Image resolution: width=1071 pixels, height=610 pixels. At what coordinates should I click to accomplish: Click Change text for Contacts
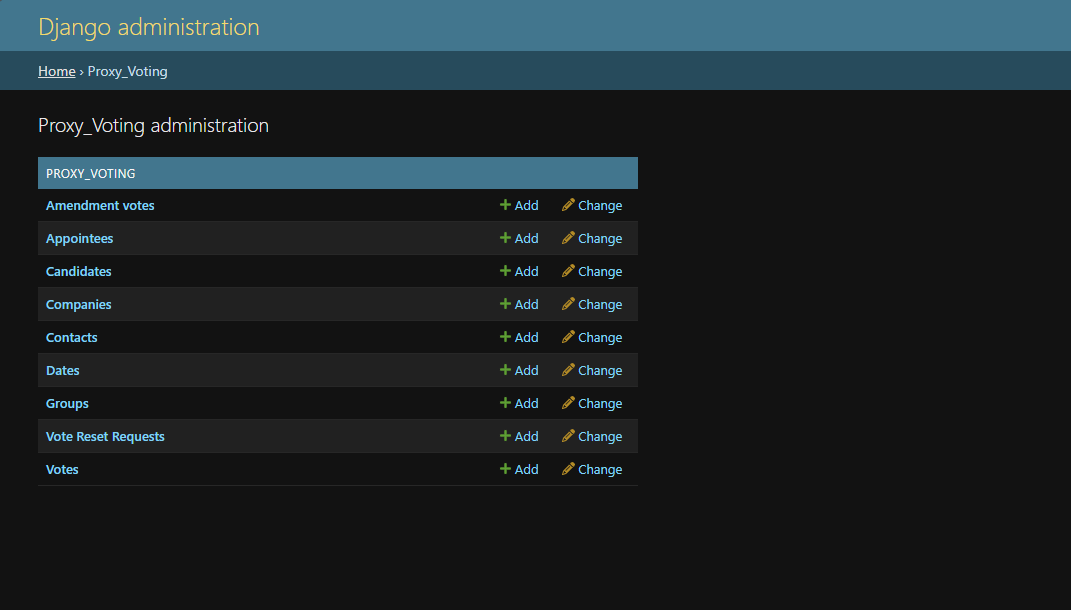click(600, 337)
